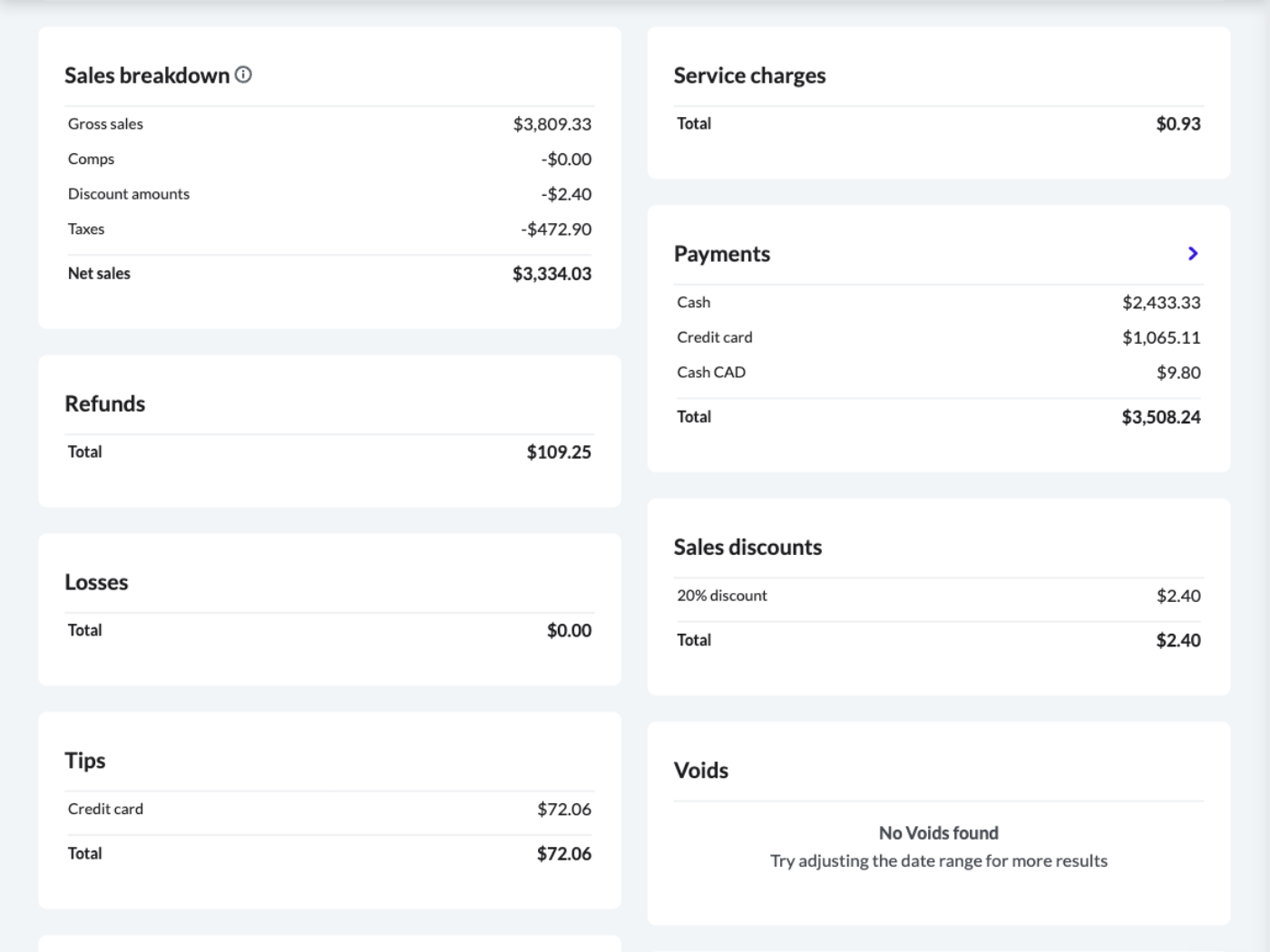Open the Payments section header
This screenshot has height=952, width=1270.
(x=722, y=254)
